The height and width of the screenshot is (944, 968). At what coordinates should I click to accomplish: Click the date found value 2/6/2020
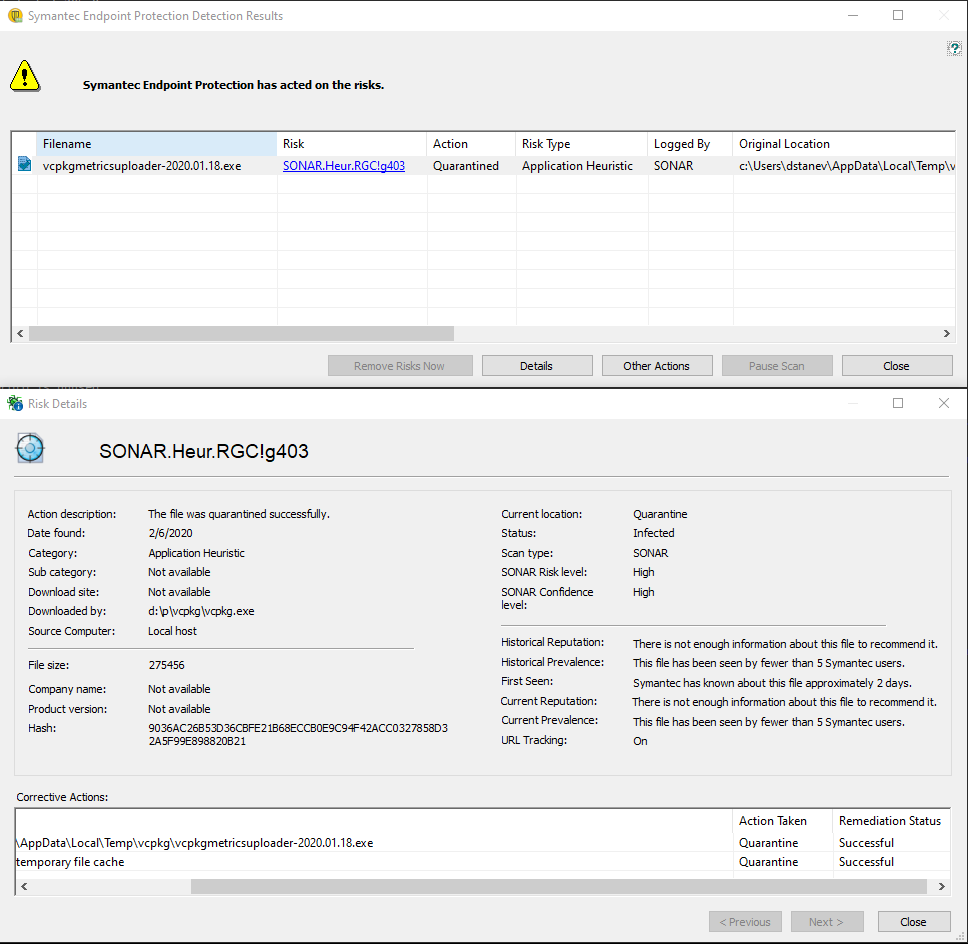click(170, 533)
